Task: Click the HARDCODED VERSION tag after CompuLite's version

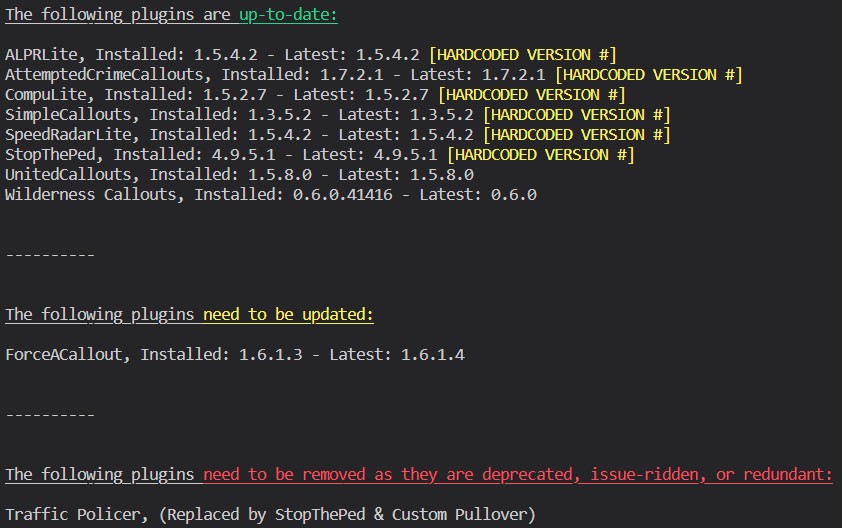Action: tap(531, 95)
